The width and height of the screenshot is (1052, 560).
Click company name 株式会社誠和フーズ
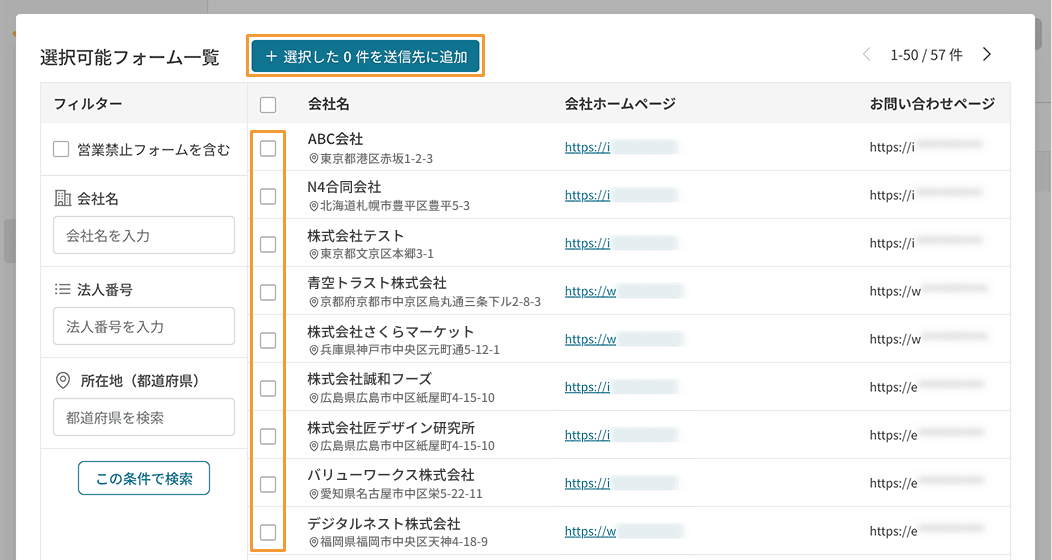(370, 379)
